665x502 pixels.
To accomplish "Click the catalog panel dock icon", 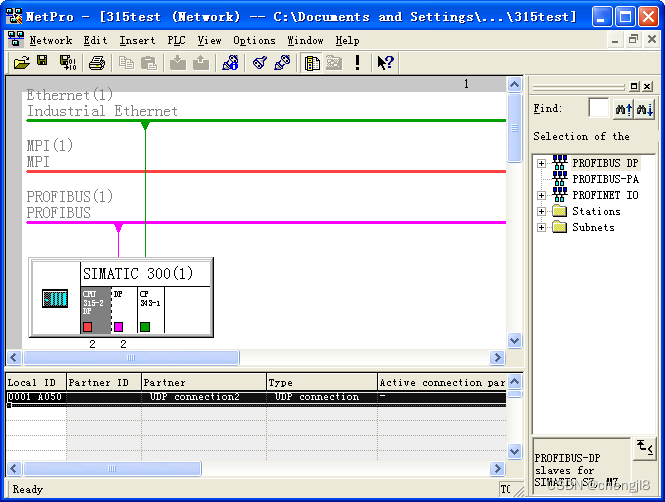I will pos(634,86).
